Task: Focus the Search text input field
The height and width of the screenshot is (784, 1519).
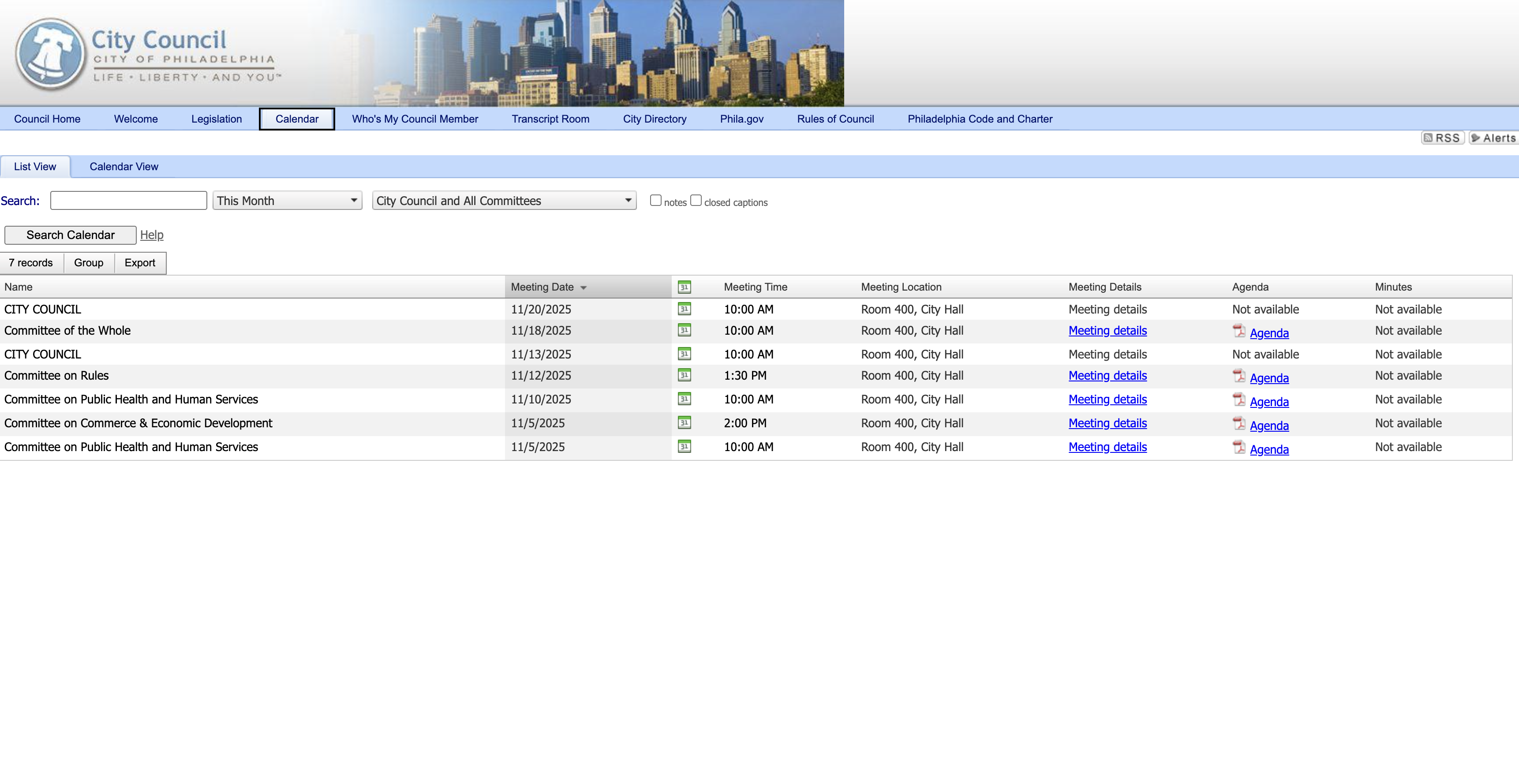Action: [x=128, y=201]
